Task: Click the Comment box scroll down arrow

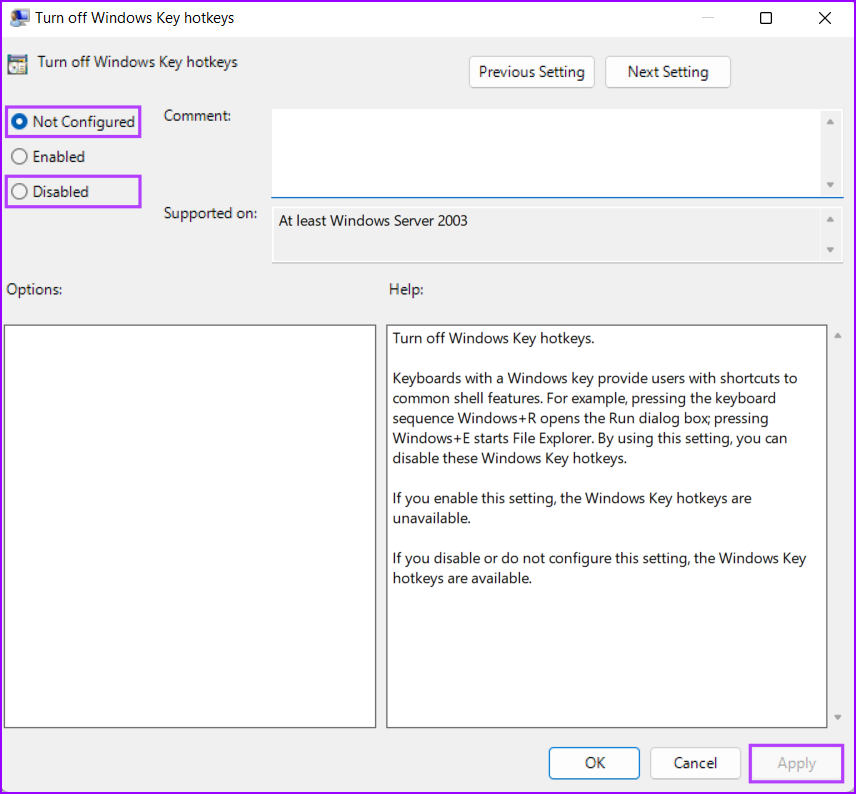Action: [x=830, y=185]
